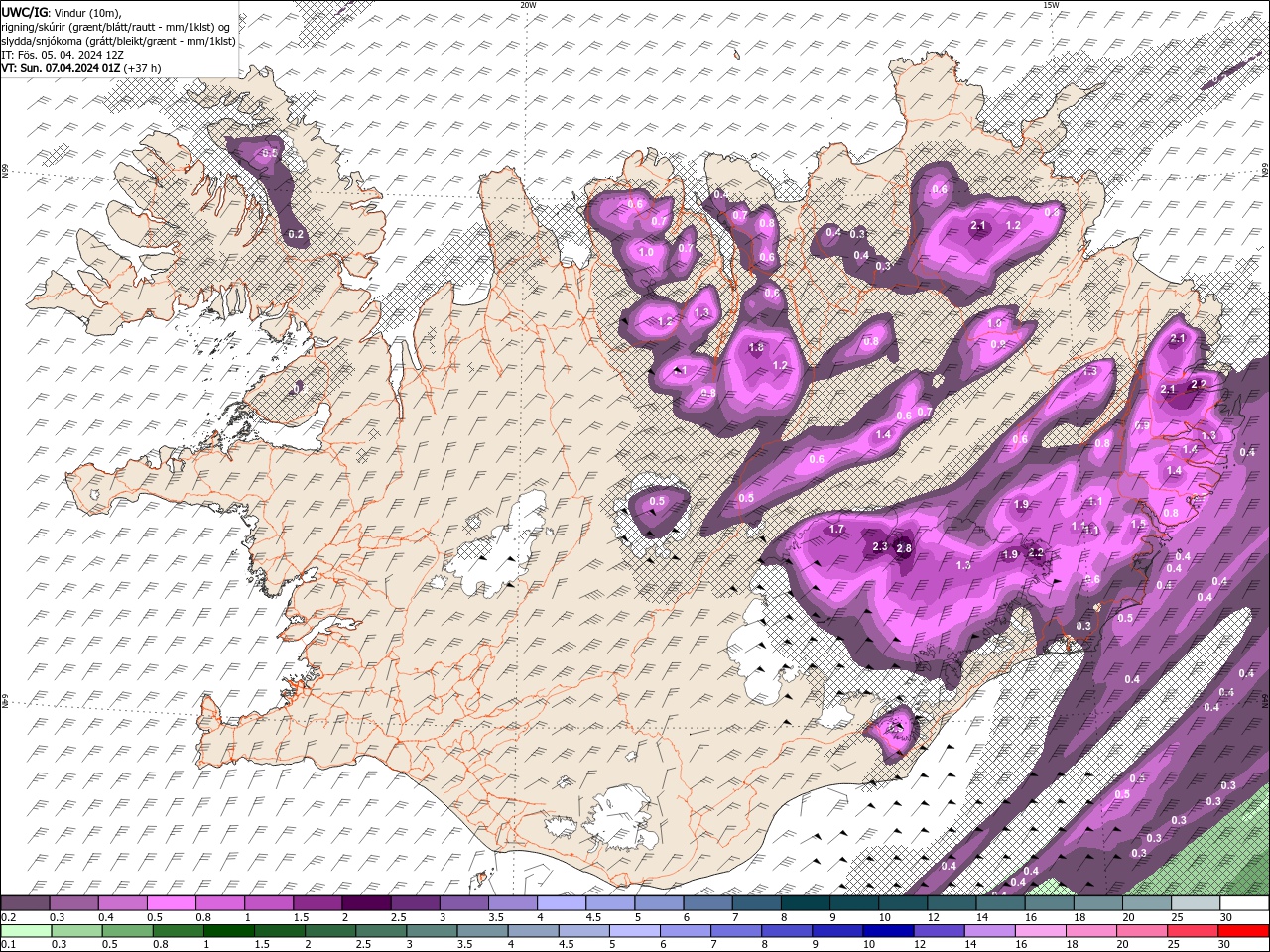Select rain legend swatch between 25 and 30
1270x952 pixels.
tap(1191, 931)
